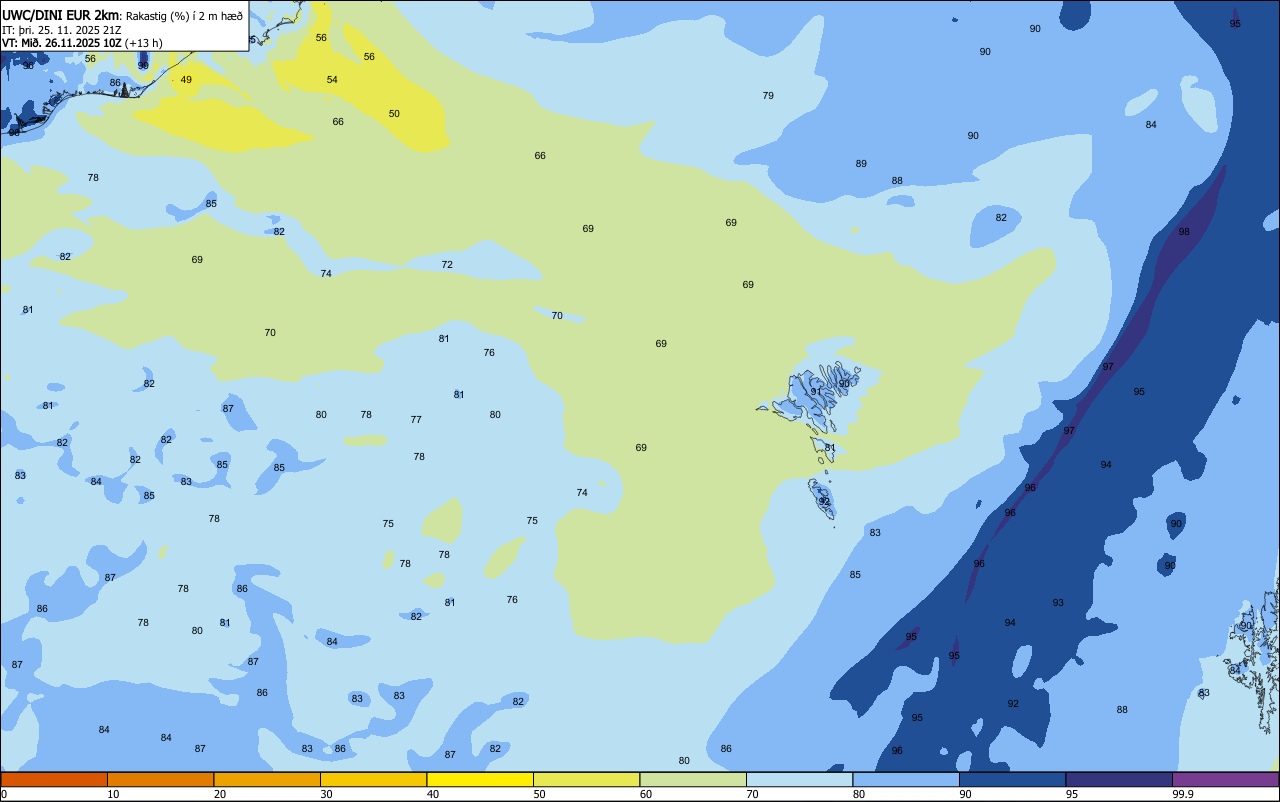Click the '10' tick label on color scale
This screenshot has width=1280, height=802.
(113, 794)
